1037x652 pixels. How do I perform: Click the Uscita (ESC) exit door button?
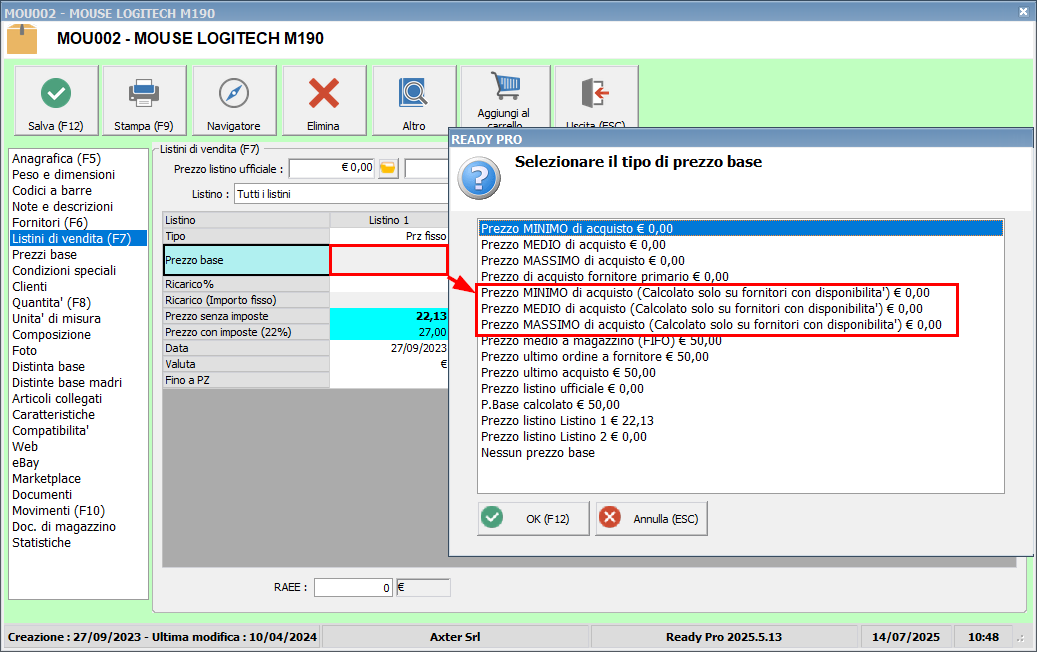tap(596, 97)
